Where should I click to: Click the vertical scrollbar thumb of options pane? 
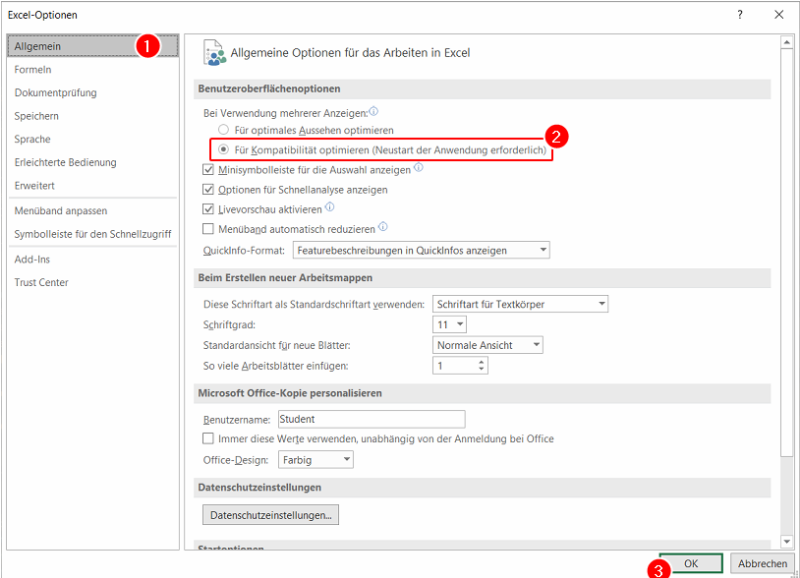click(x=787, y=254)
